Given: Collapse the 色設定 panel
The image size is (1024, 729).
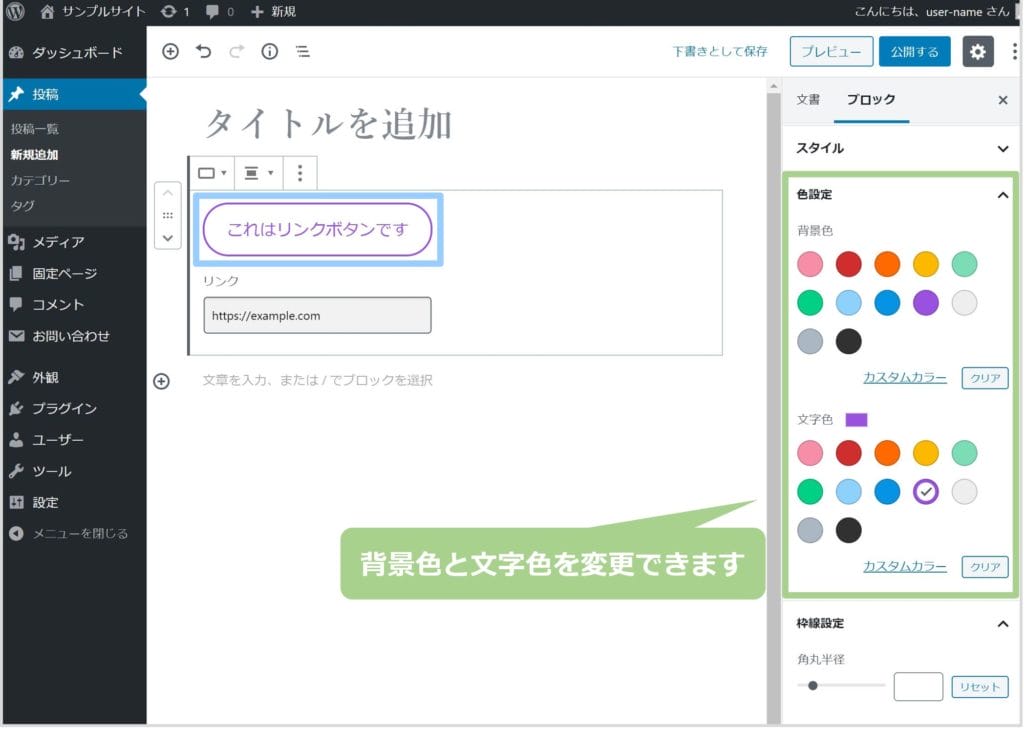Looking at the screenshot, I should click(1003, 195).
